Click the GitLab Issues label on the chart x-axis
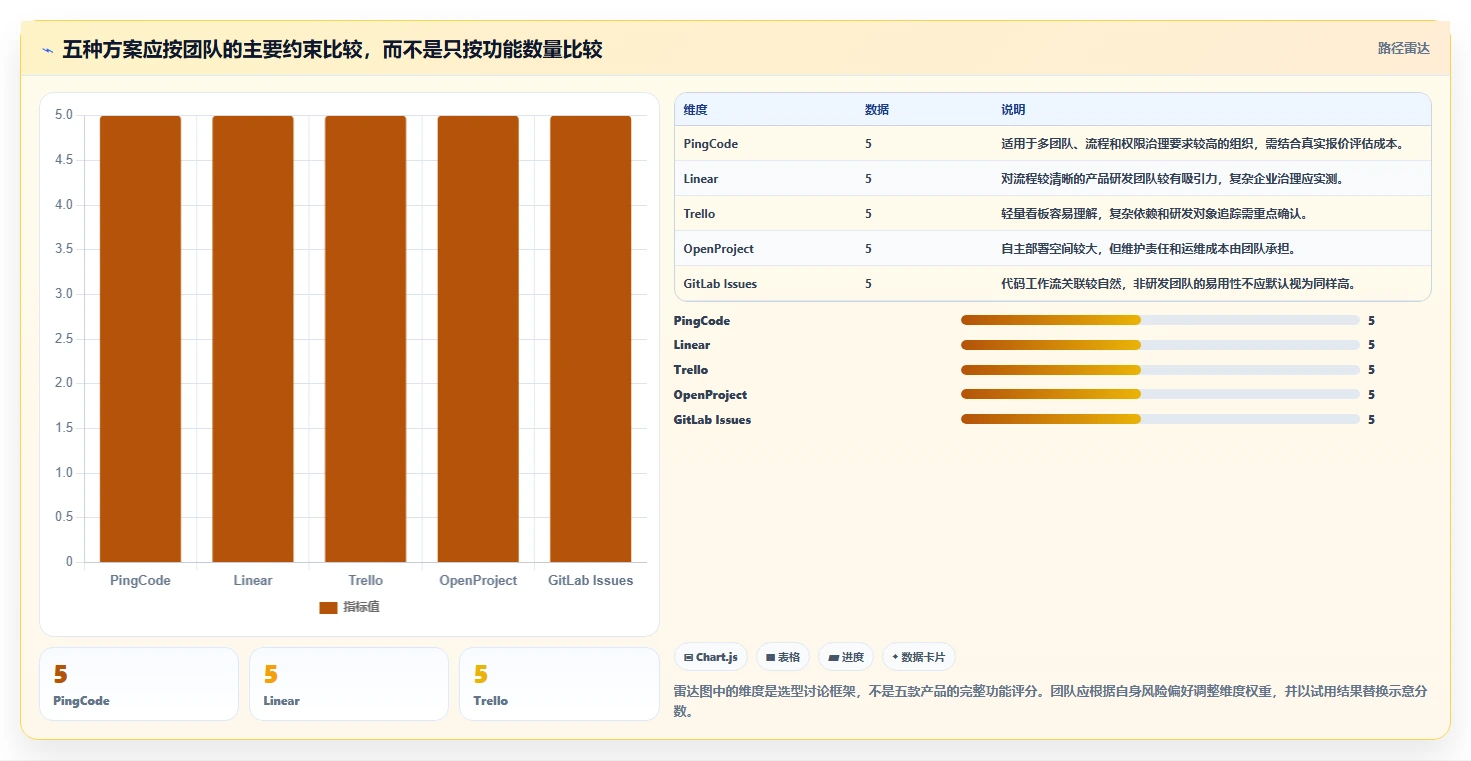1471x761 pixels. 591,580
